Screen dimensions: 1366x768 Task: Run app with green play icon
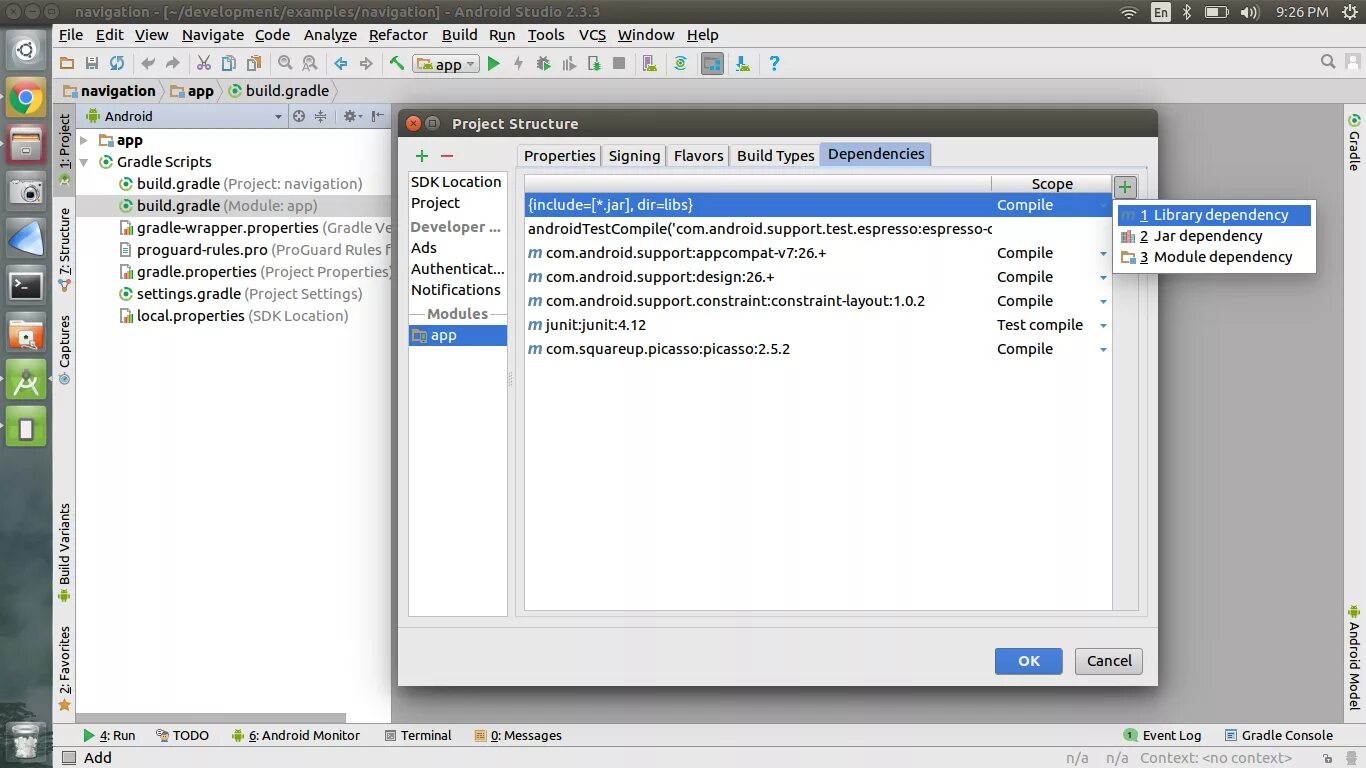[x=493, y=63]
